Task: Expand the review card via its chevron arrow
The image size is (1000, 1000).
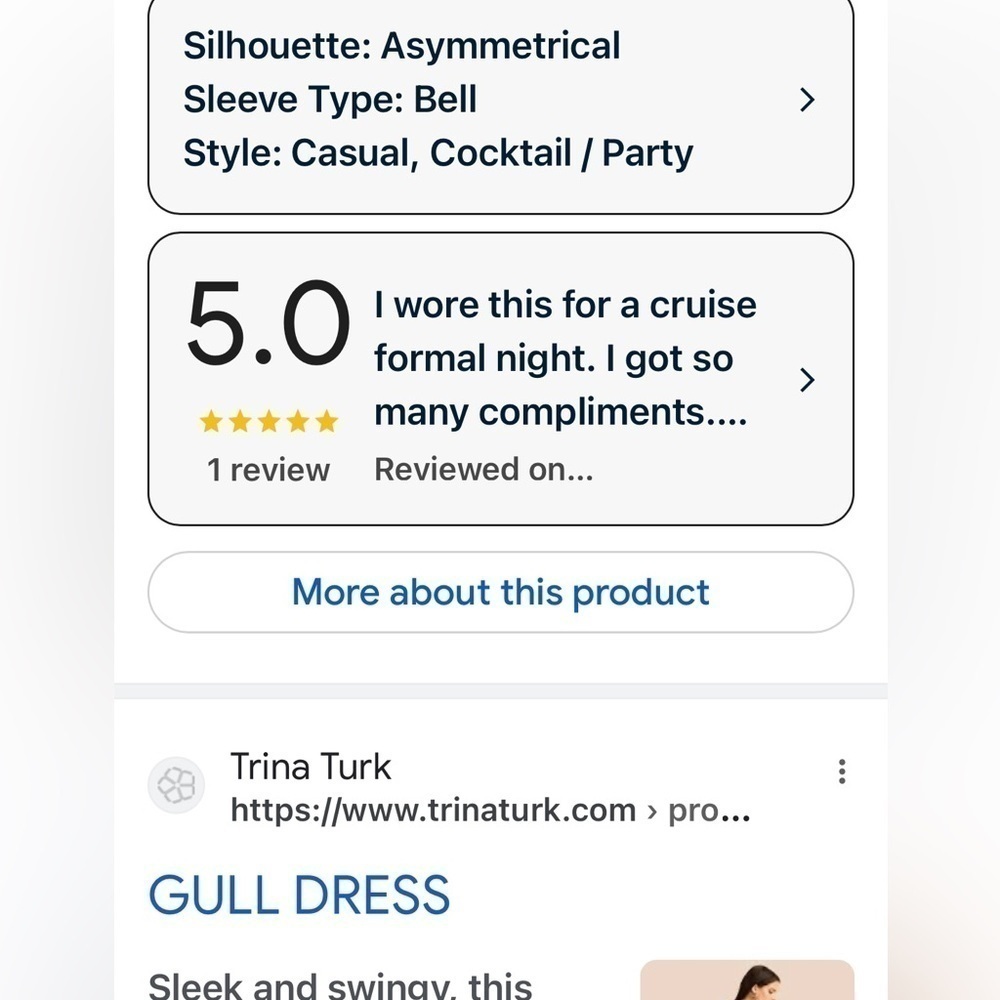Action: tap(807, 380)
